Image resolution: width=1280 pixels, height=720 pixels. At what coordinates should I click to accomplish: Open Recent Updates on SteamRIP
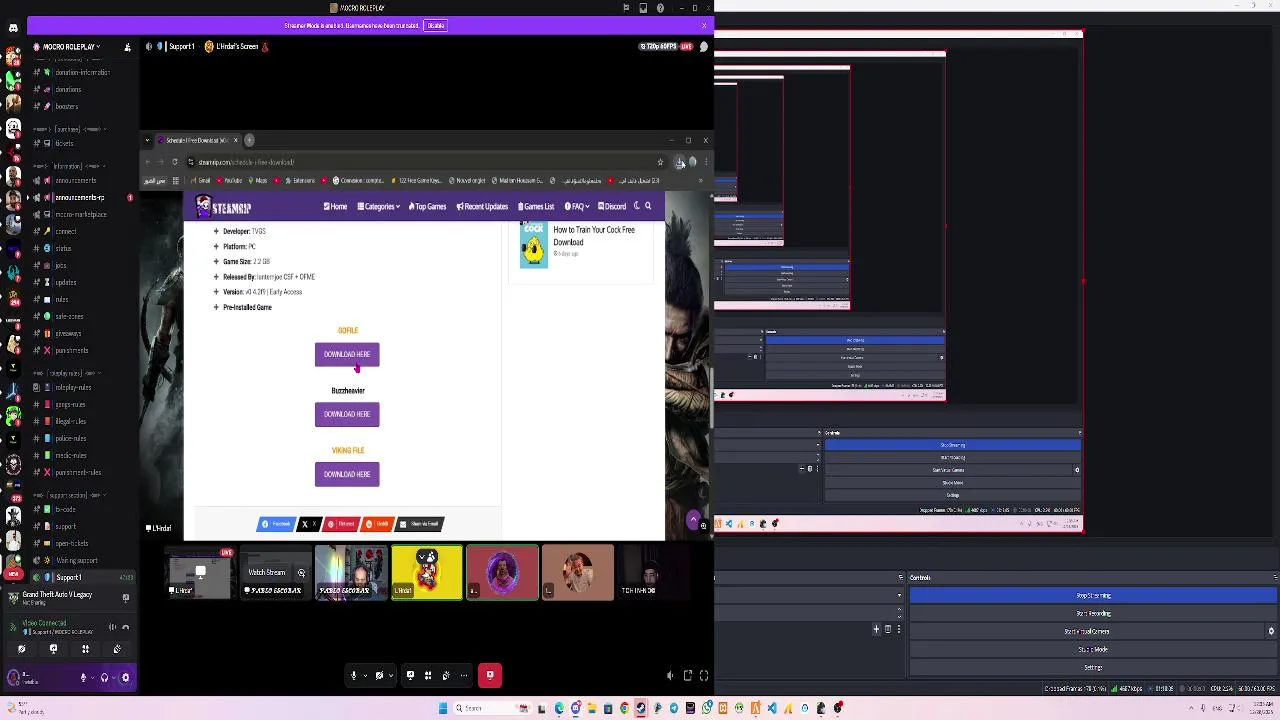coord(482,206)
